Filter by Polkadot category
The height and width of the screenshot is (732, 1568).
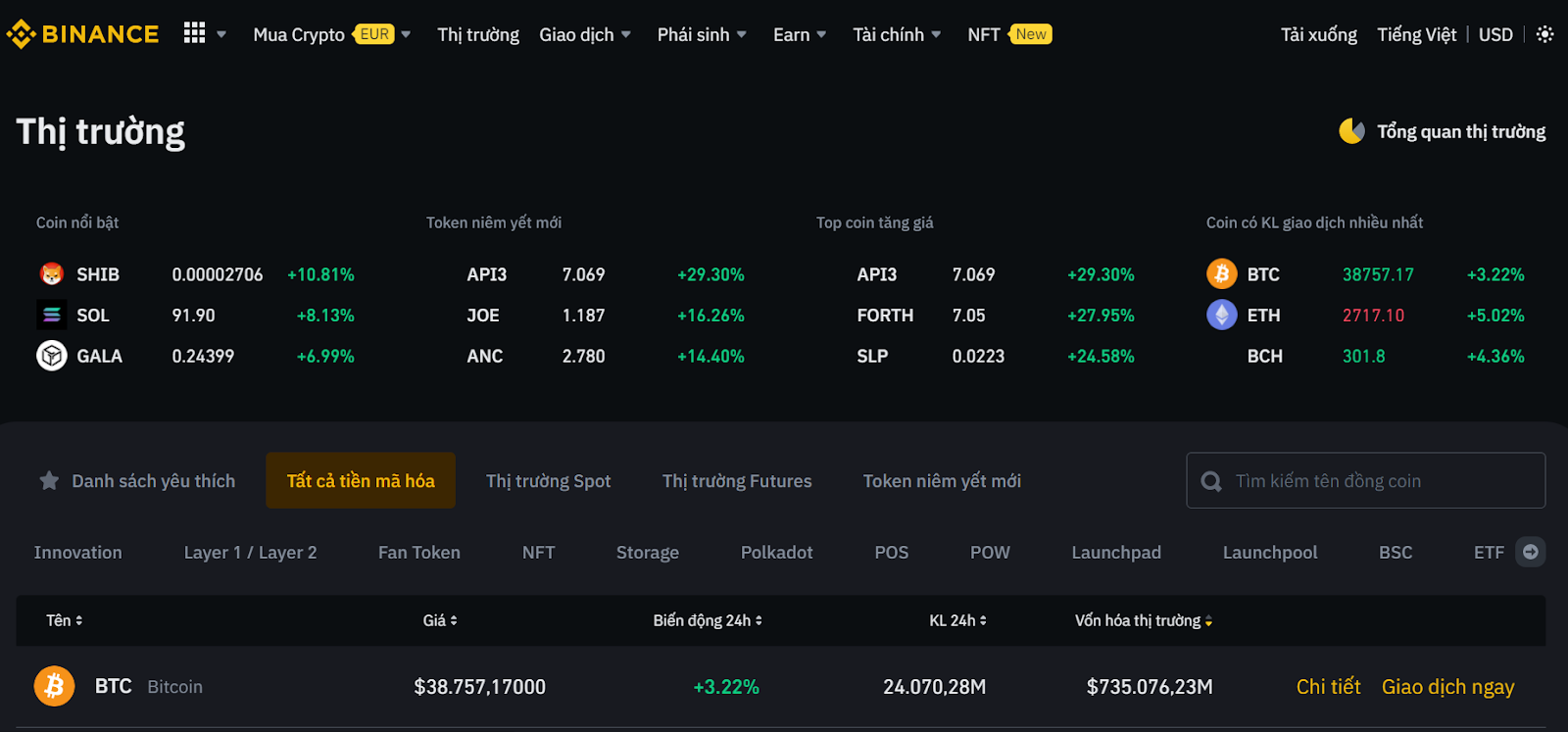tap(777, 552)
